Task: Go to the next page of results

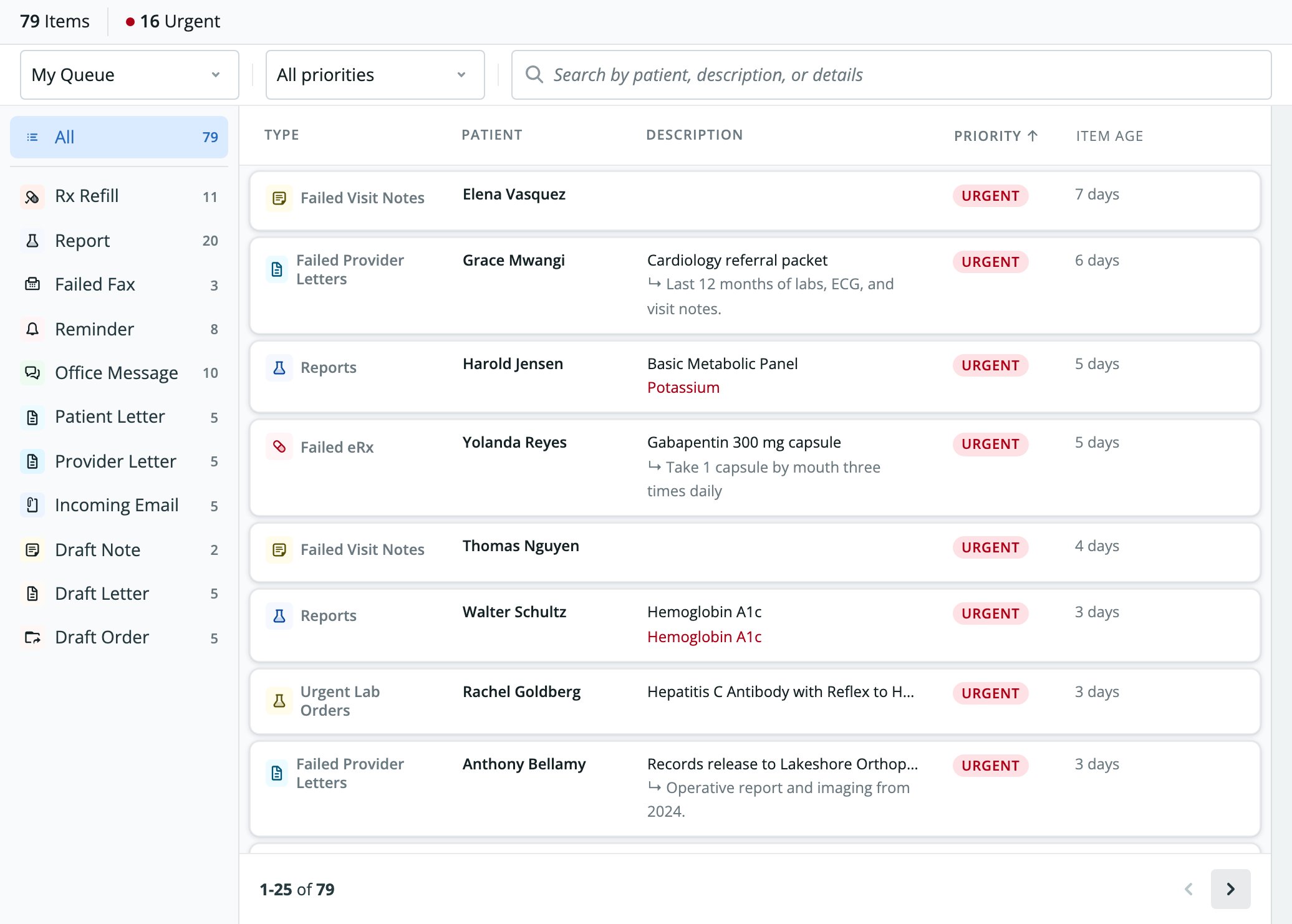Action: [1230, 889]
